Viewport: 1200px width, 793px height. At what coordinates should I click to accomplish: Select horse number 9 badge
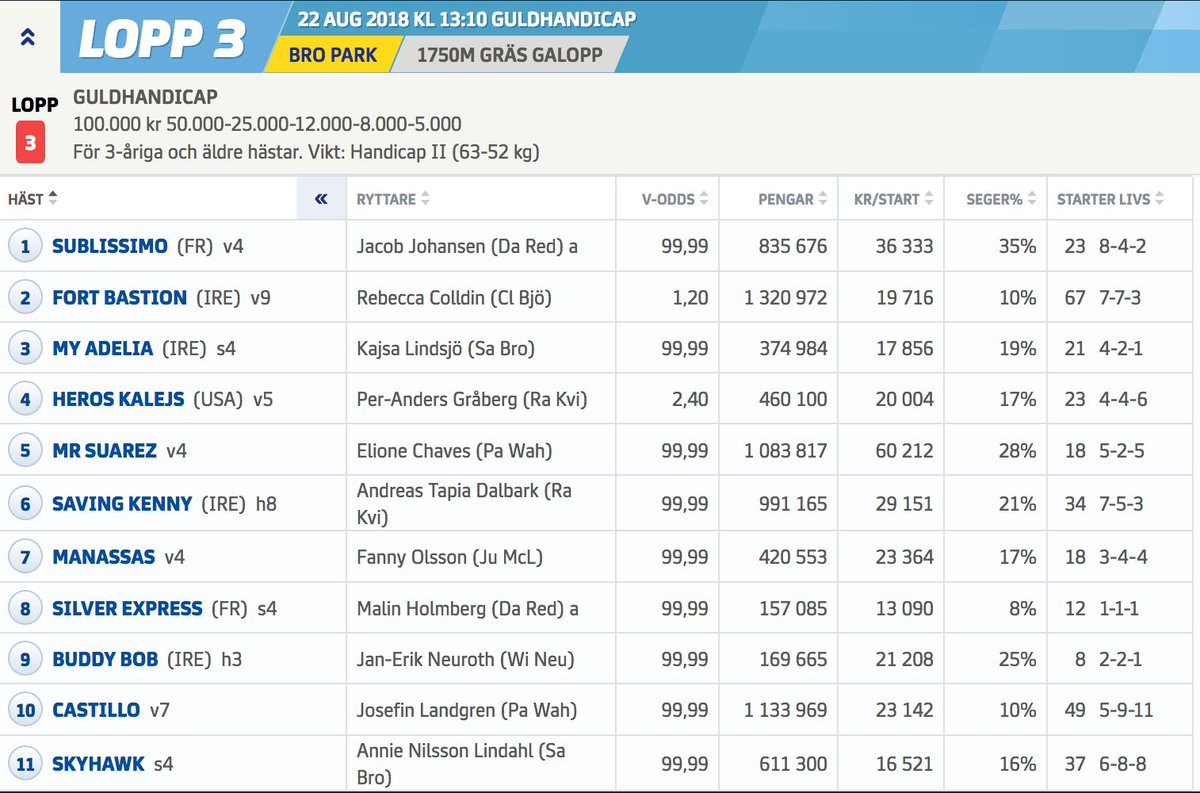click(x=26, y=659)
